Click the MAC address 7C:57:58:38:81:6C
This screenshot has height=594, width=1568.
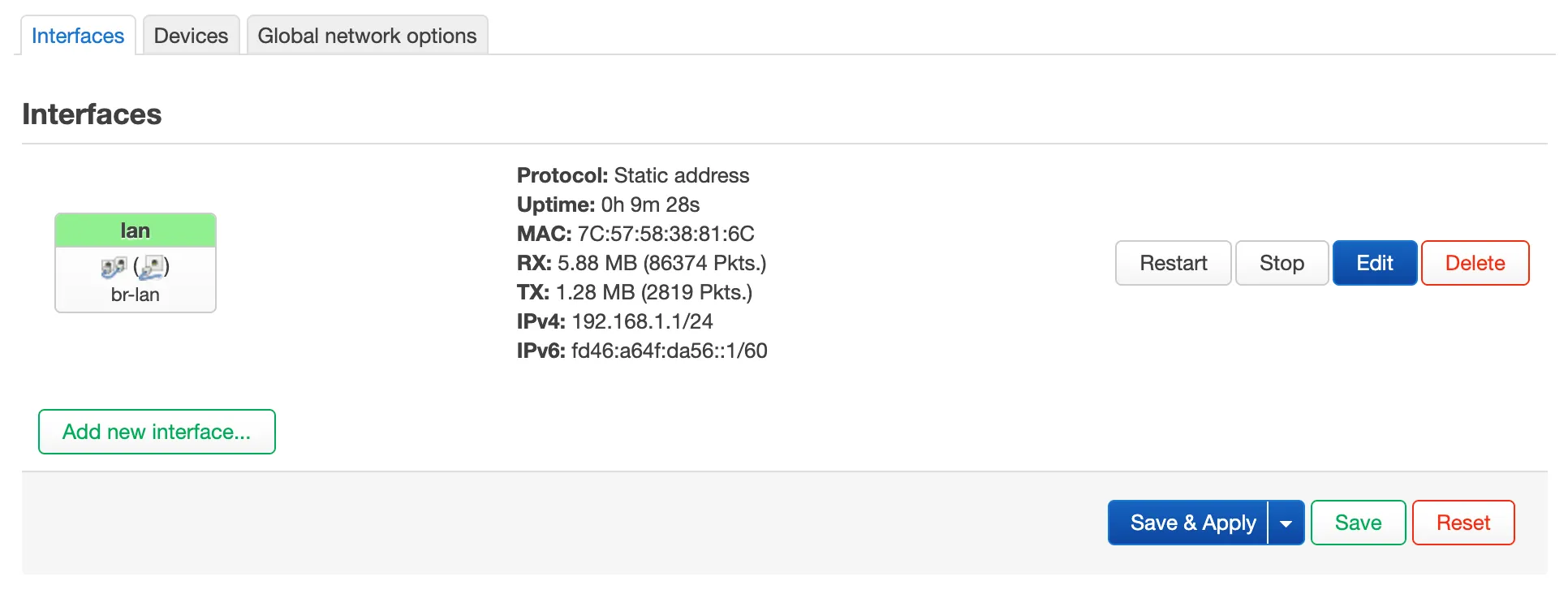tap(666, 234)
